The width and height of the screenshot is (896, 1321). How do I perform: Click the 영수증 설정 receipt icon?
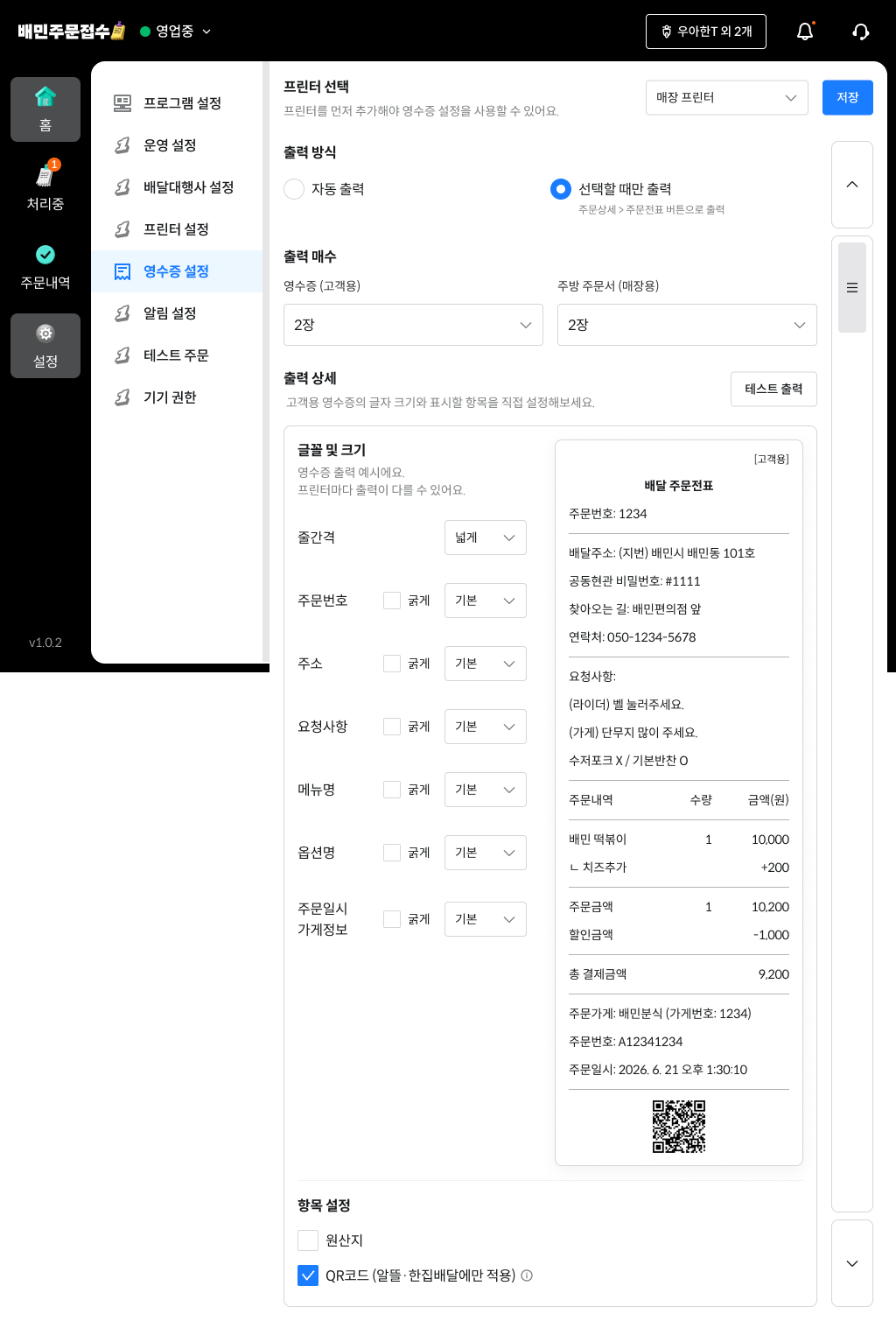(122, 271)
